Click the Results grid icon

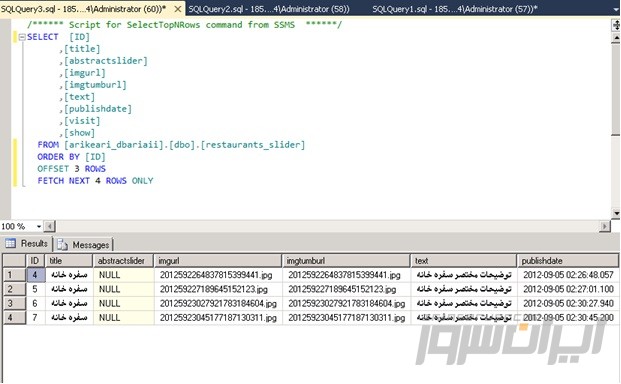click(11, 243)
